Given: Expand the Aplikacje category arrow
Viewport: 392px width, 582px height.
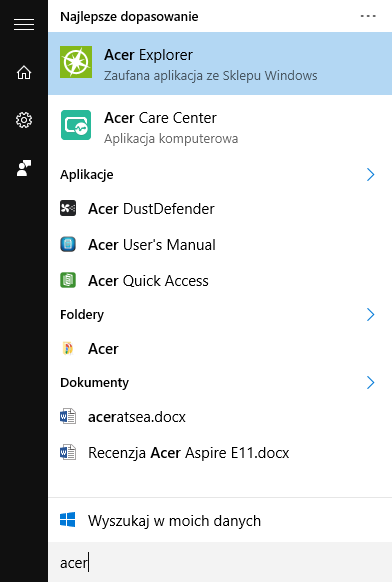Looking at the screenshot, I should point(370,174).
